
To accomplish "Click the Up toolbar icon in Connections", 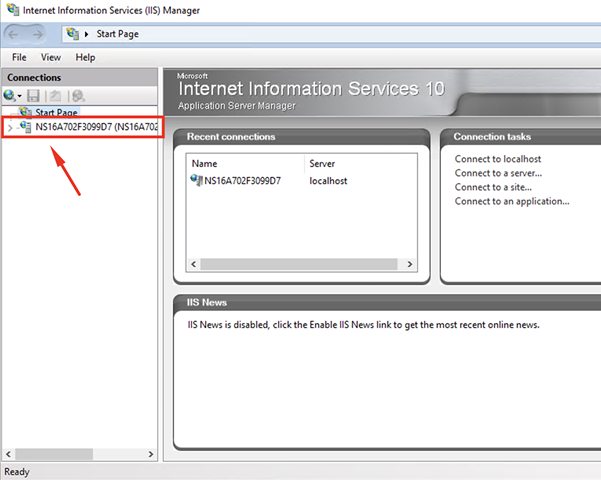I will [54, 95].
